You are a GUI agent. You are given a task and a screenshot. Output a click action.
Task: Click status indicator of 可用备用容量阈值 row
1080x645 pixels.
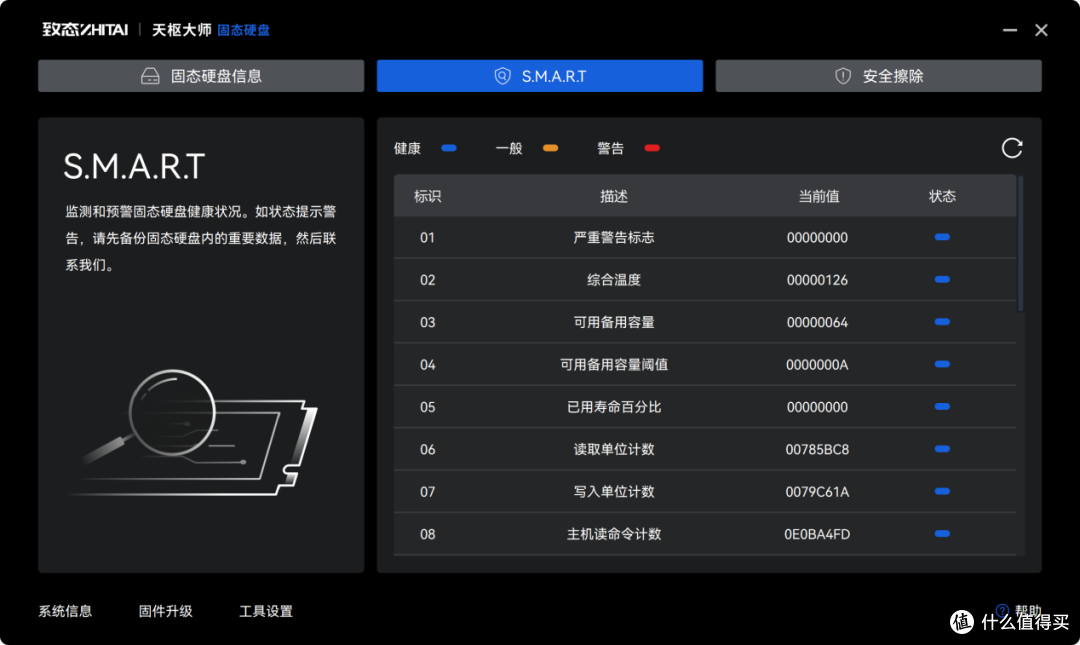[x=942, y=364]
